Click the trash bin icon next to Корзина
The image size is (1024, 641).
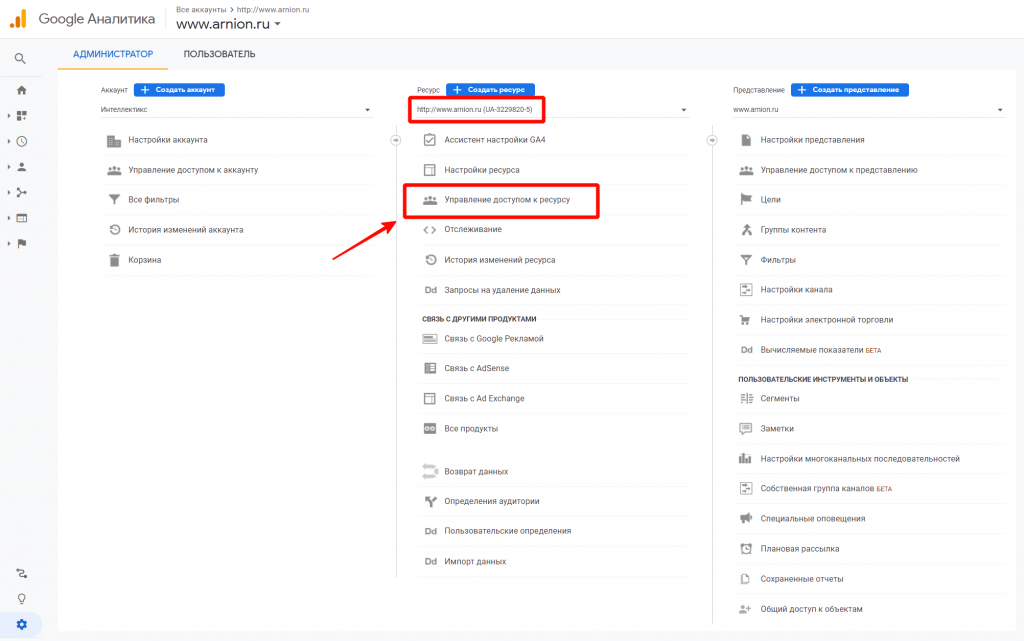pos(114,260)
